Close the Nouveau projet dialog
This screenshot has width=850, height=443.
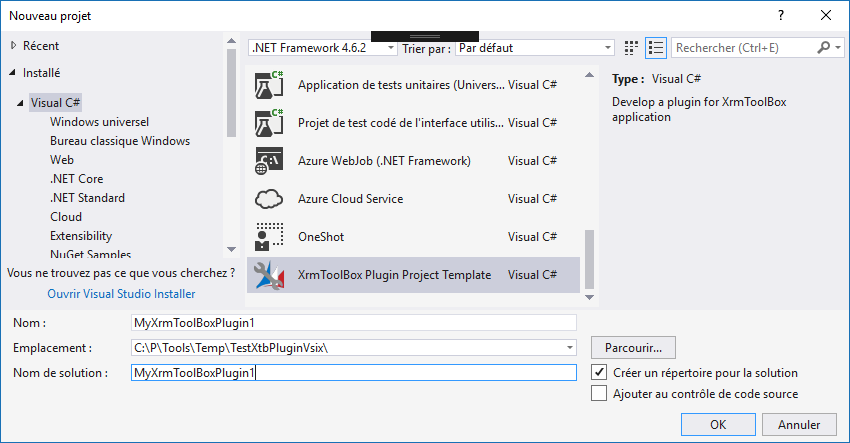point(826,15)
